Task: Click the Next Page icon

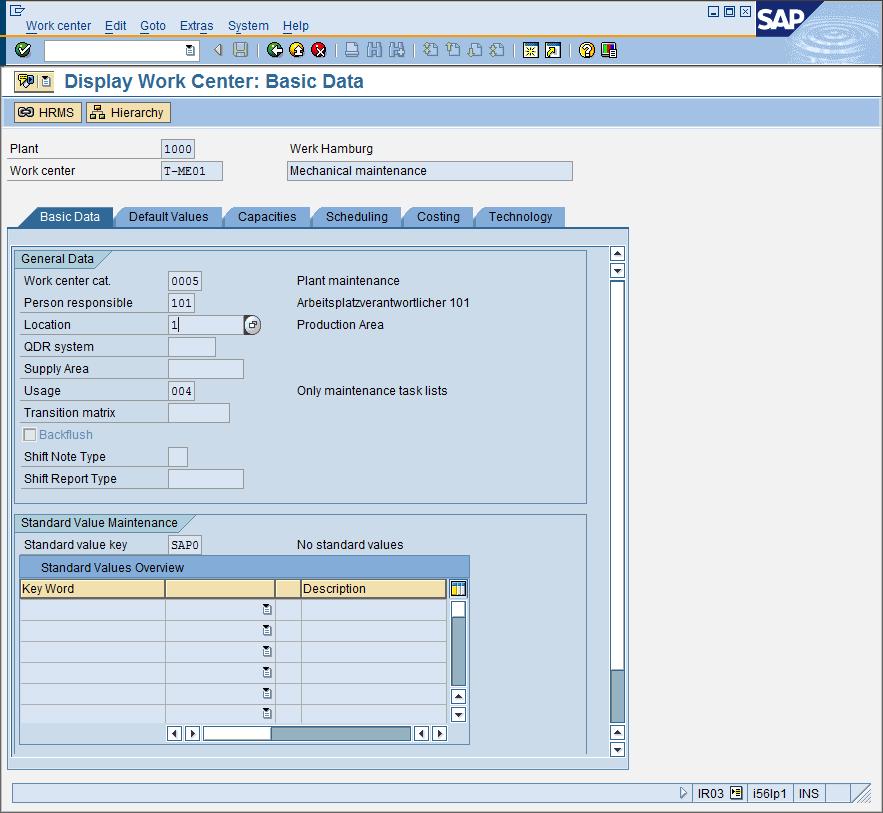Action: (475, 50)
